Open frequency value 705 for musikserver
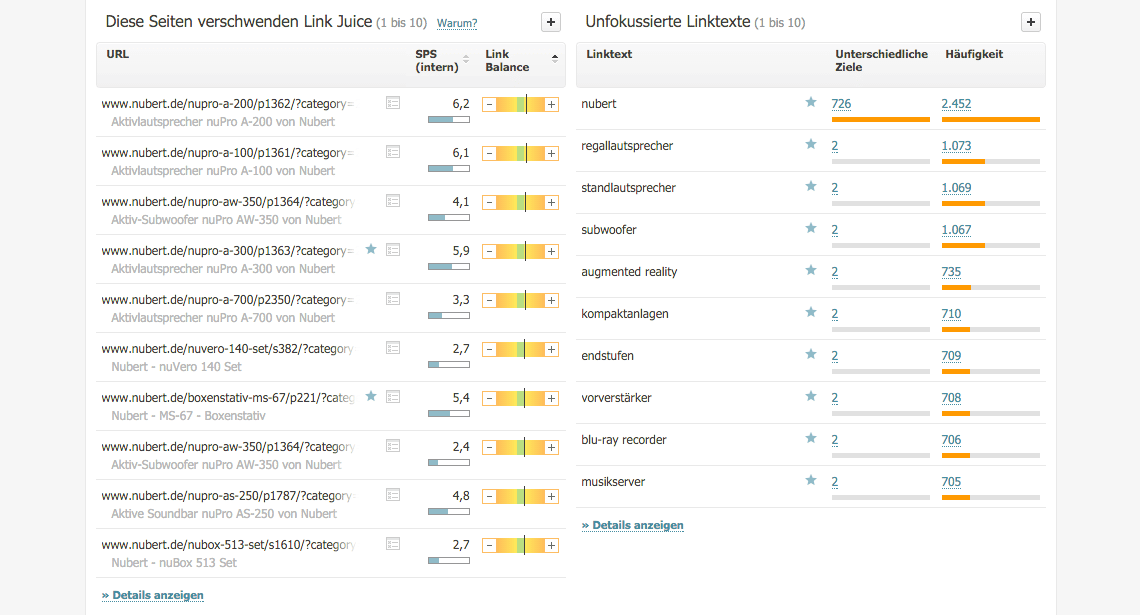 click(x=951, y=482)
